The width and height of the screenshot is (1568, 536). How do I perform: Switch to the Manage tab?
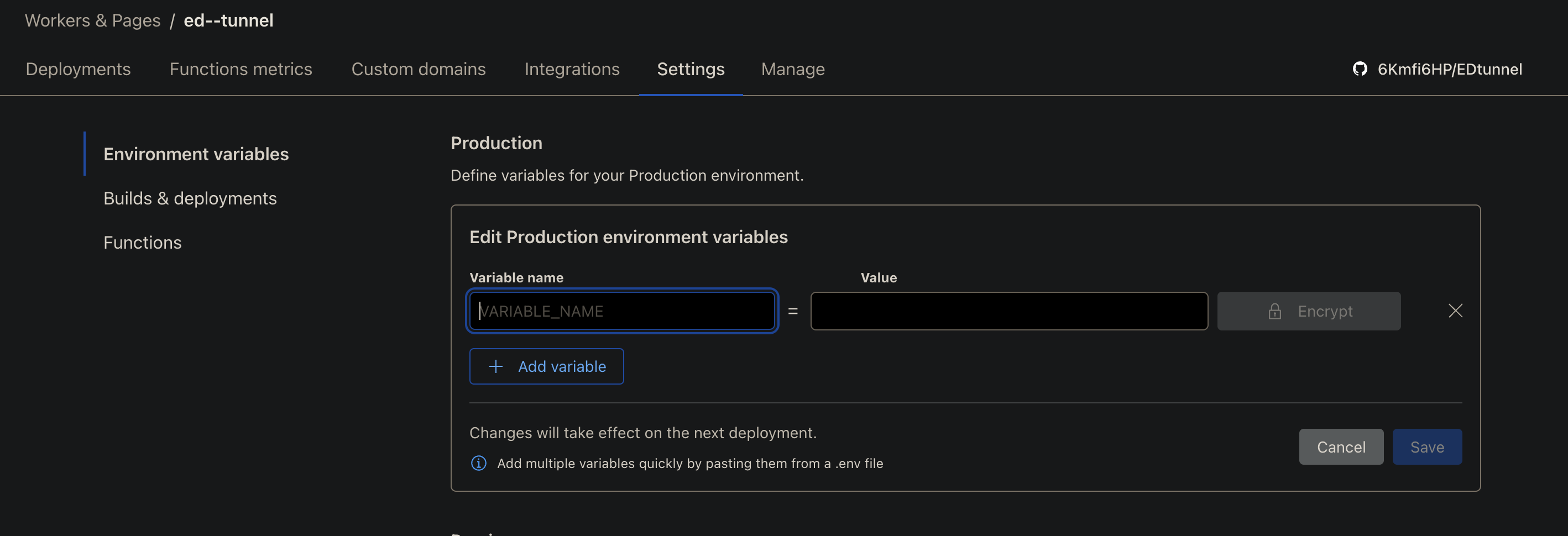click(792, 70)
